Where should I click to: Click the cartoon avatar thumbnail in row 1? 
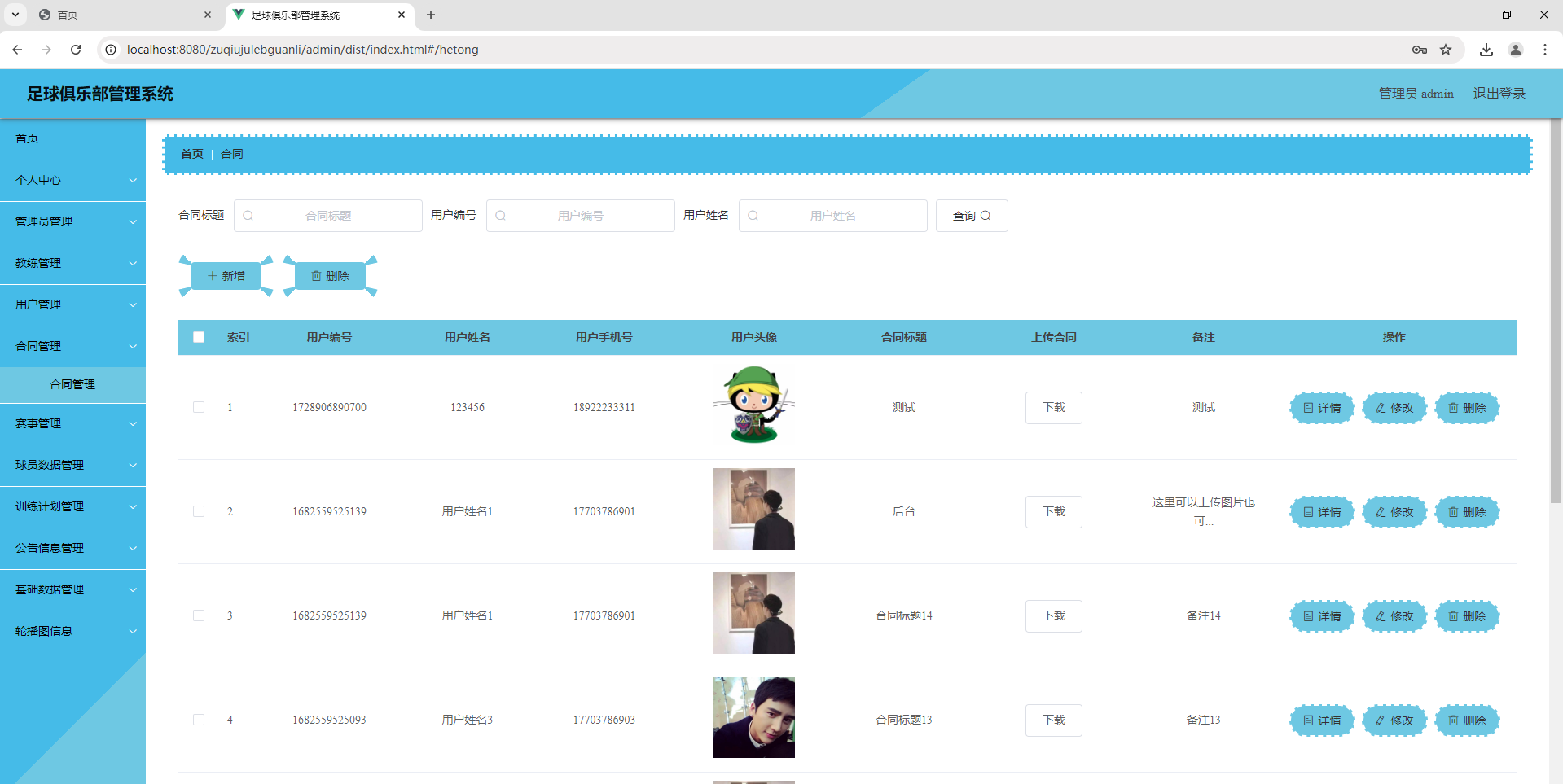pos(754,405)
